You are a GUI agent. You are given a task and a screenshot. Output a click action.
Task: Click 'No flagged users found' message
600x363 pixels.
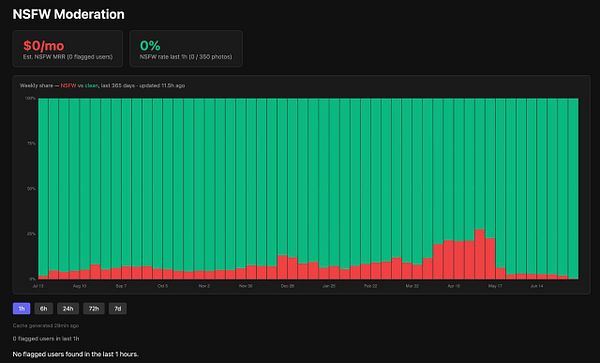(x=75, y=354)
